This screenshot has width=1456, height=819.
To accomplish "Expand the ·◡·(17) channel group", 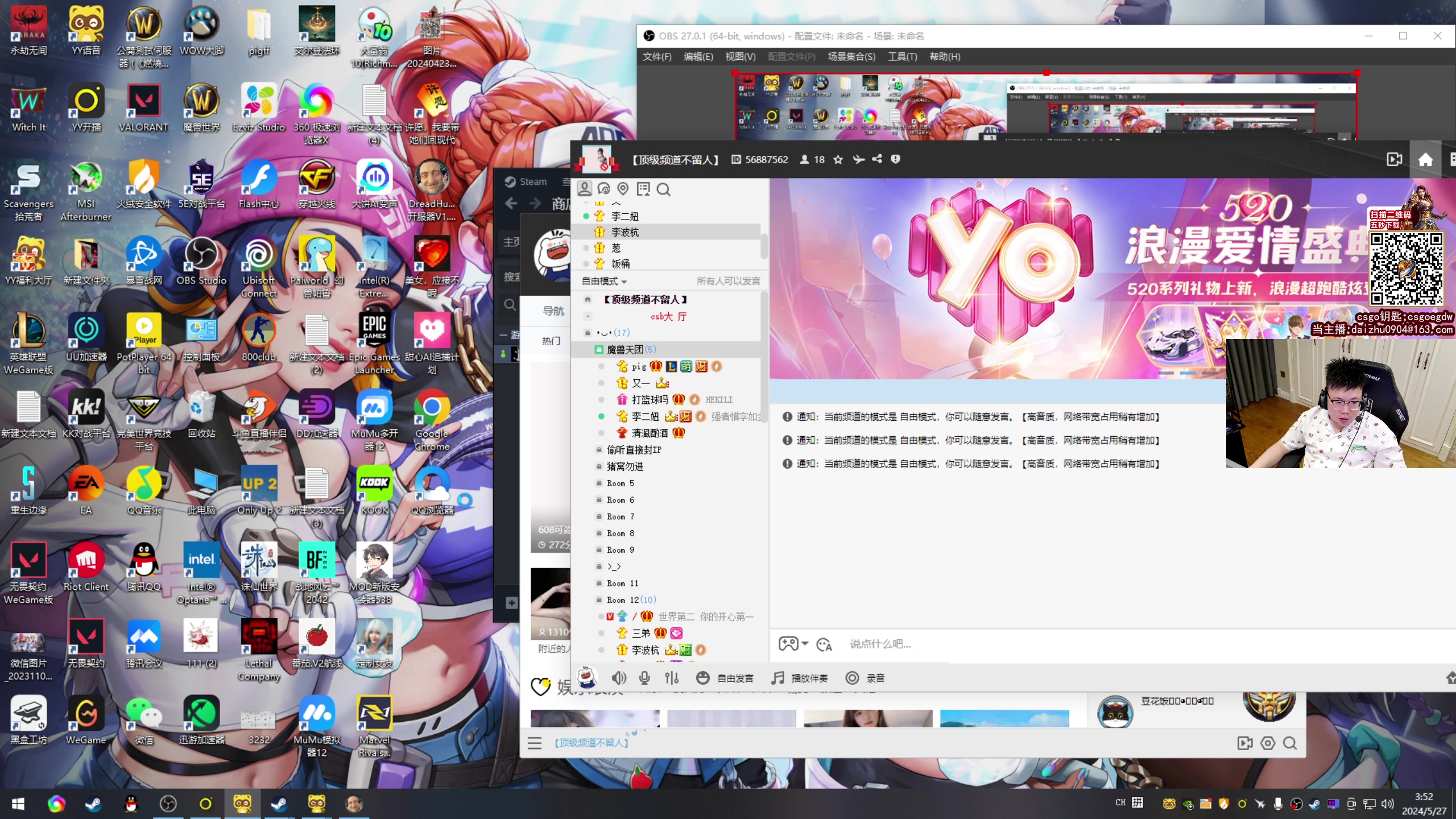I will 613,333.
